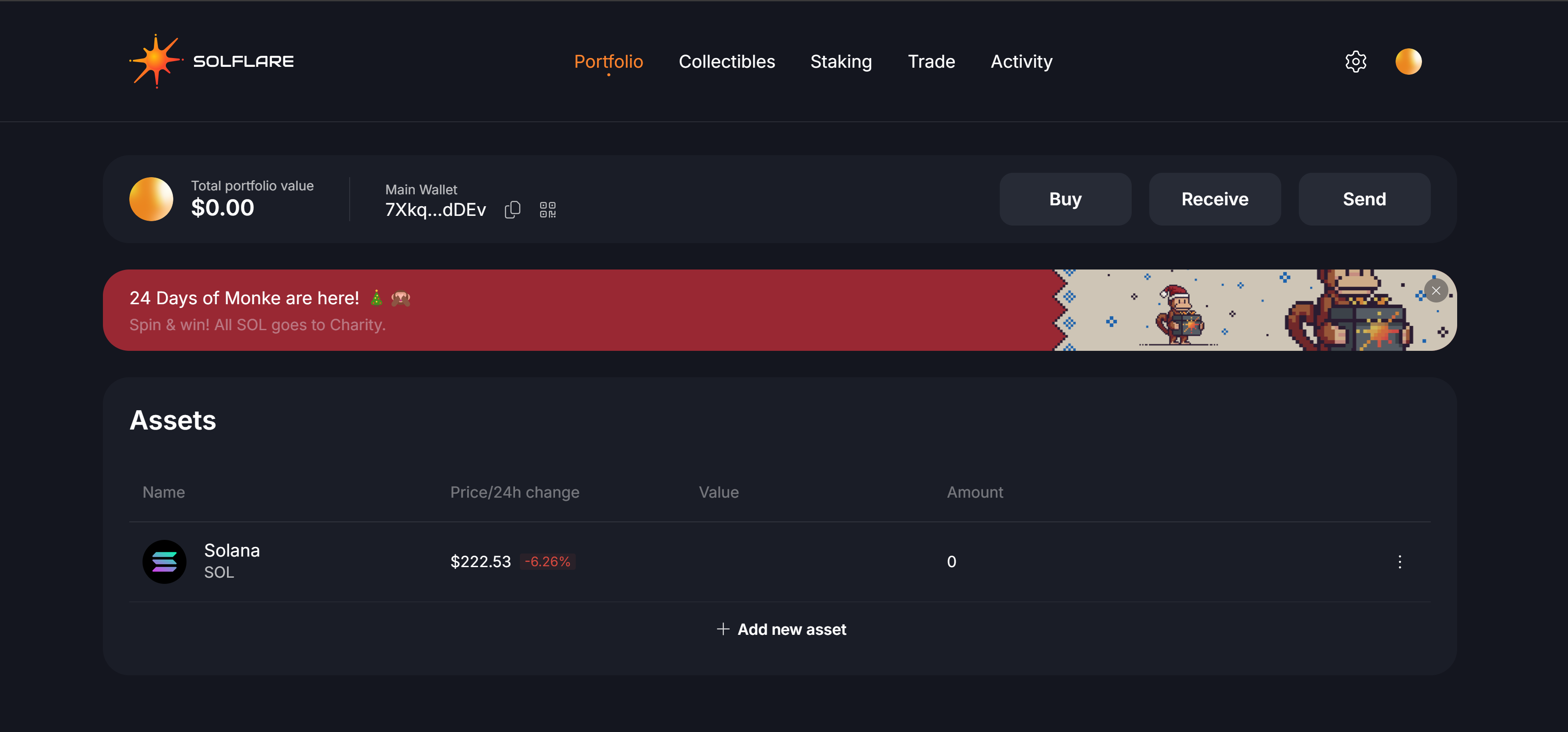
Task: Click the orange orb beside portfolio value
Action: click(x=151, y=199)
